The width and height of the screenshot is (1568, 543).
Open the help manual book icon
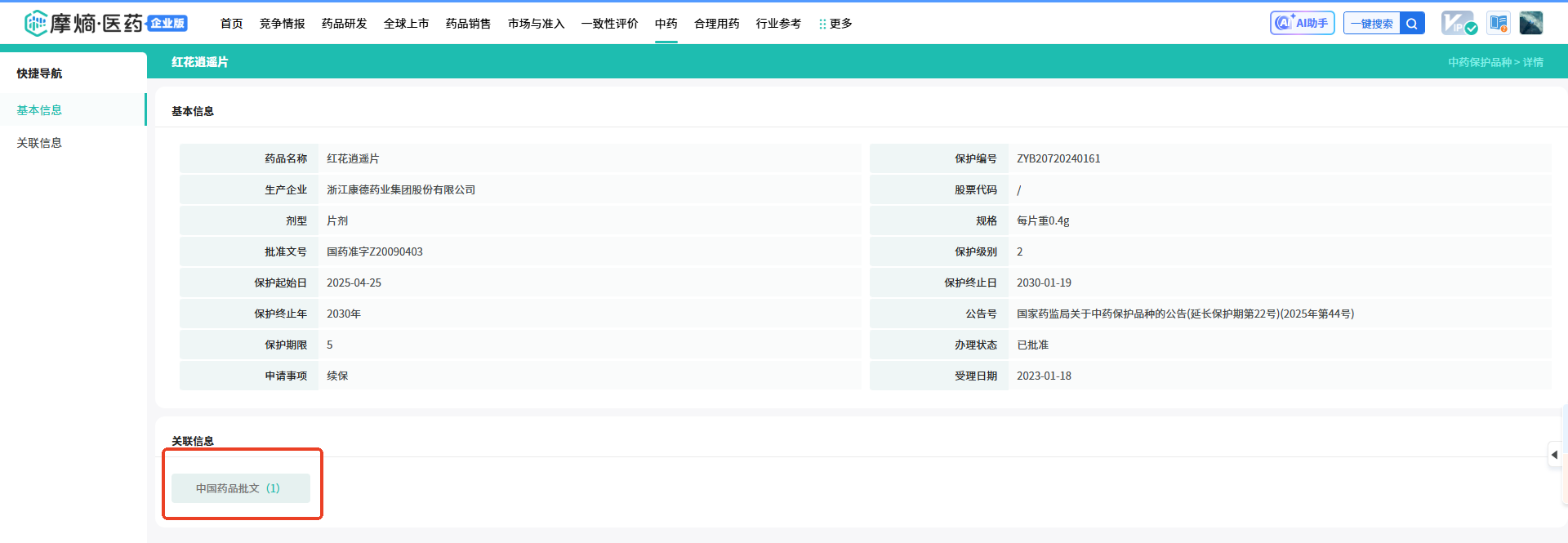pyautogui.click(x=1498, y=23)
